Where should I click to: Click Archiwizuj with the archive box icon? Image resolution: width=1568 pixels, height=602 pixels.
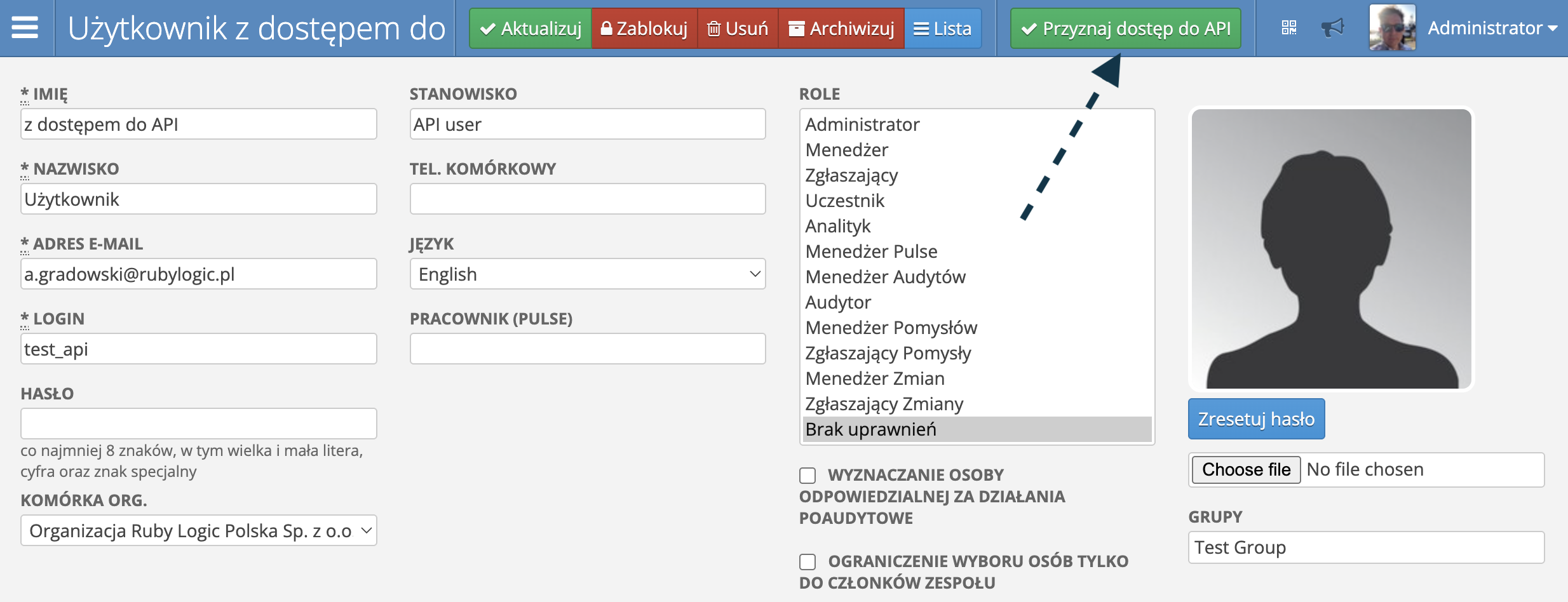pos(841,29)
